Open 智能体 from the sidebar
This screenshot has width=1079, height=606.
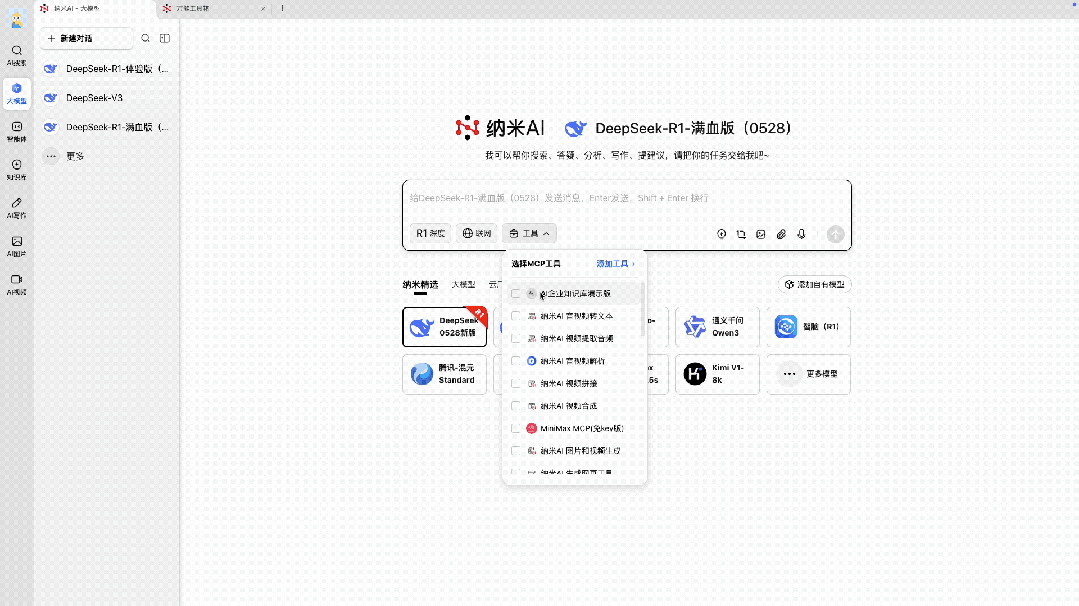(17, 131)
